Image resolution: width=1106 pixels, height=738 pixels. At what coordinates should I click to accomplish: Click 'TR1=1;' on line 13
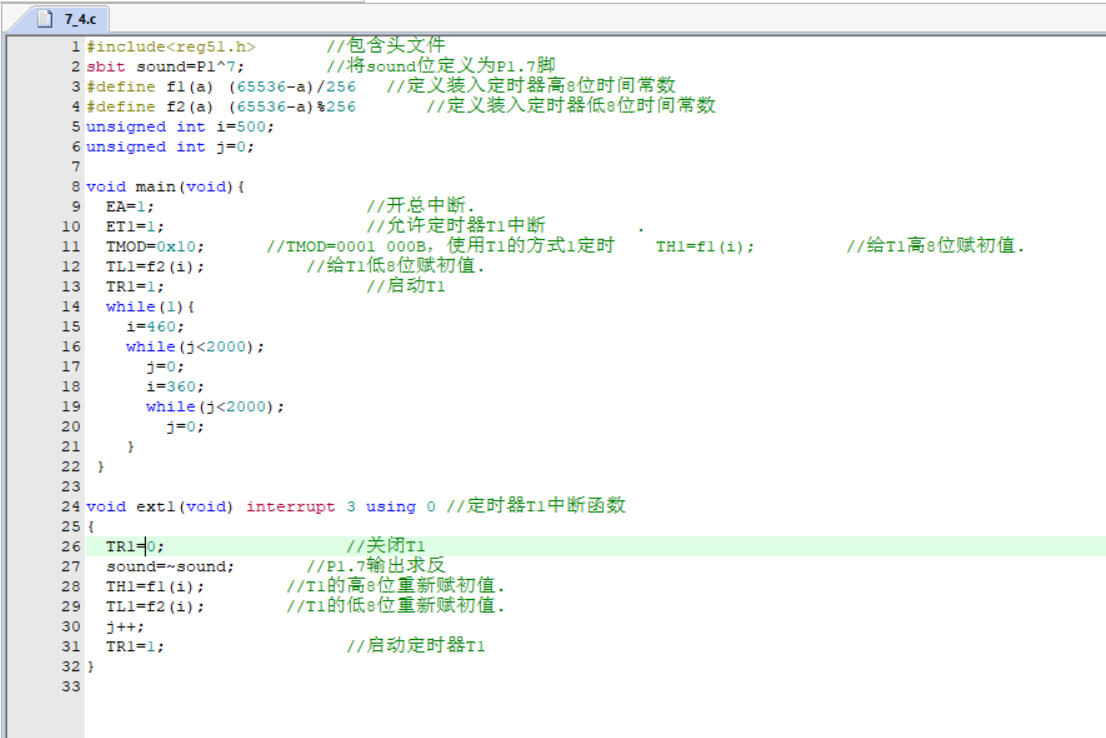pos(135,286)
